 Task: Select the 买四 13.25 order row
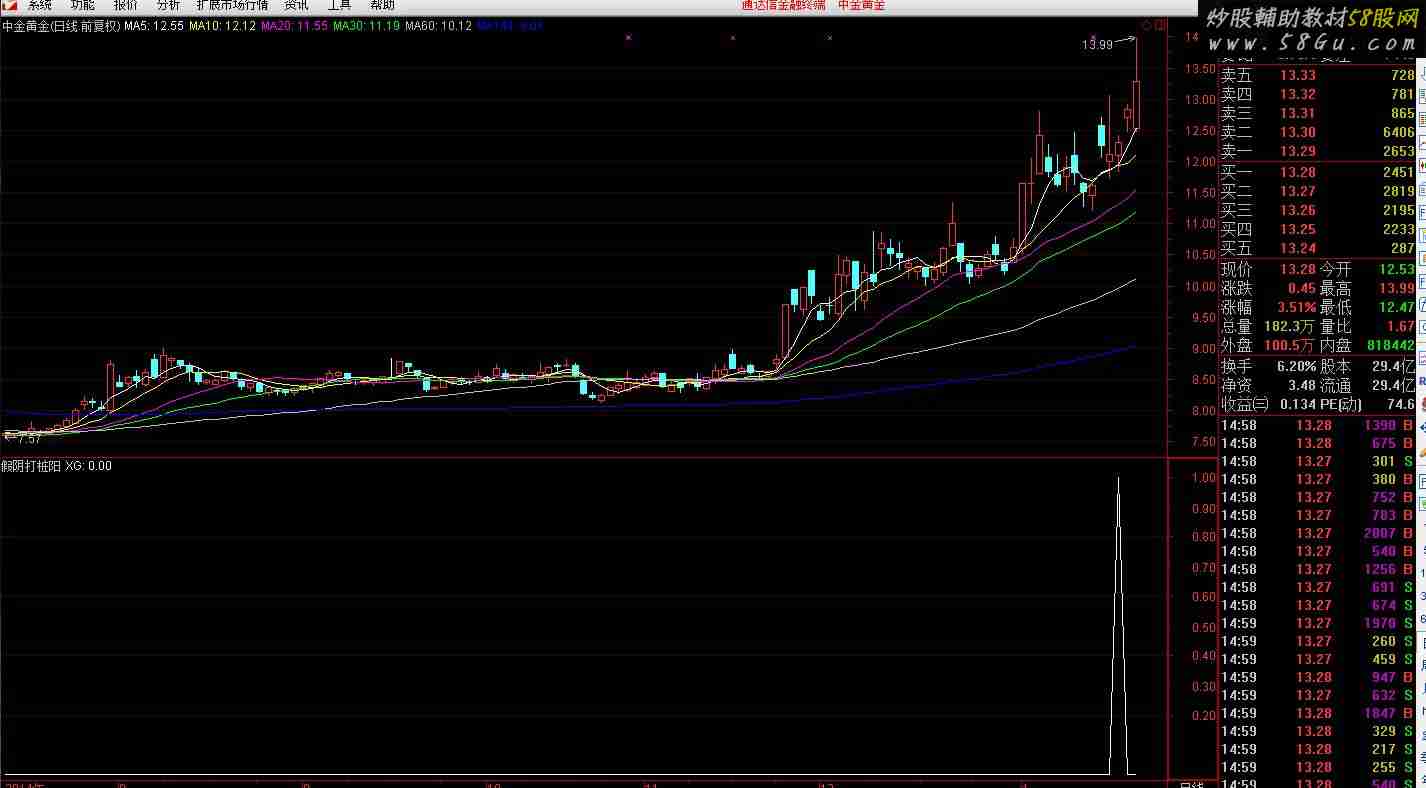[x=1318, y=229]
